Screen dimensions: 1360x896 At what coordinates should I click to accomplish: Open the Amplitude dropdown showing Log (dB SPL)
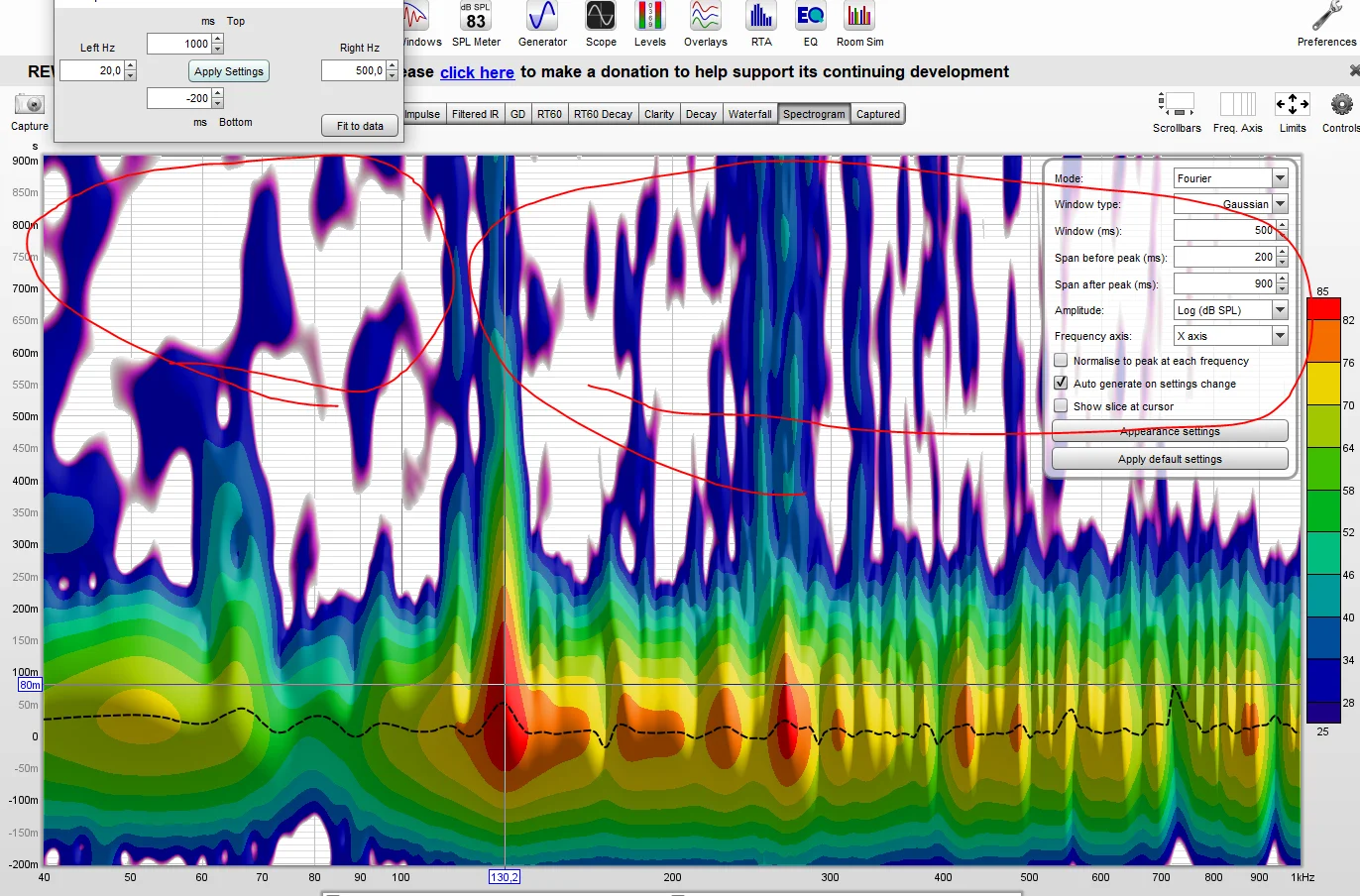click(x=1230, y=310)
